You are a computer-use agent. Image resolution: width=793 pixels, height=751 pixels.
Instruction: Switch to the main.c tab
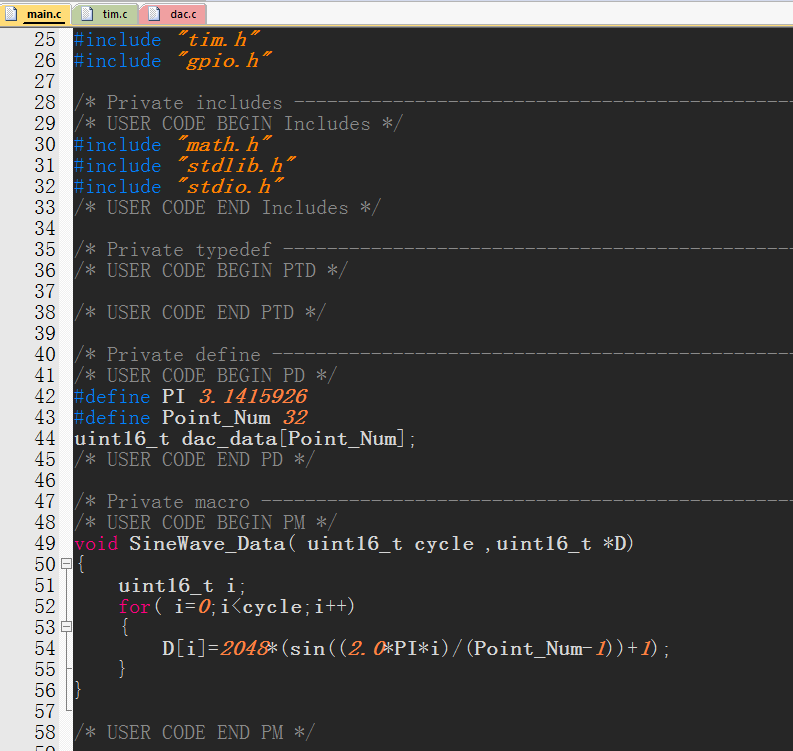point(35,14)
